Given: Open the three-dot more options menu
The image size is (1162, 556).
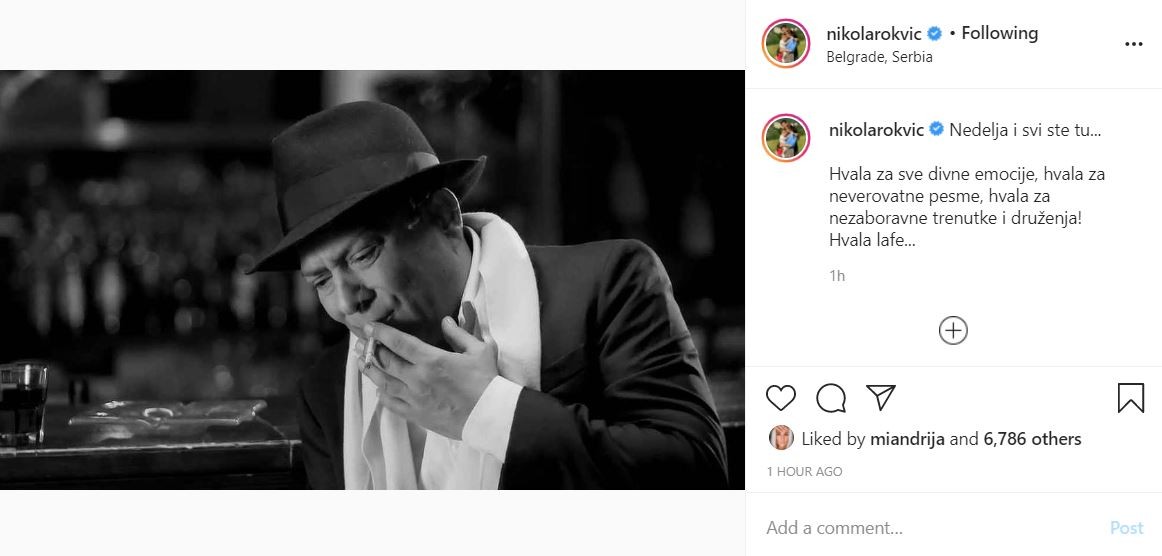Looking at the screenshot, I should (x=1133, y=44).
